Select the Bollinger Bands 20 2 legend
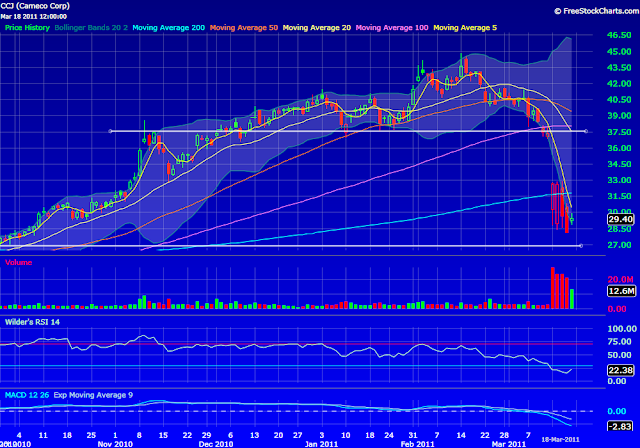640x448 pixels. [91, 28]
